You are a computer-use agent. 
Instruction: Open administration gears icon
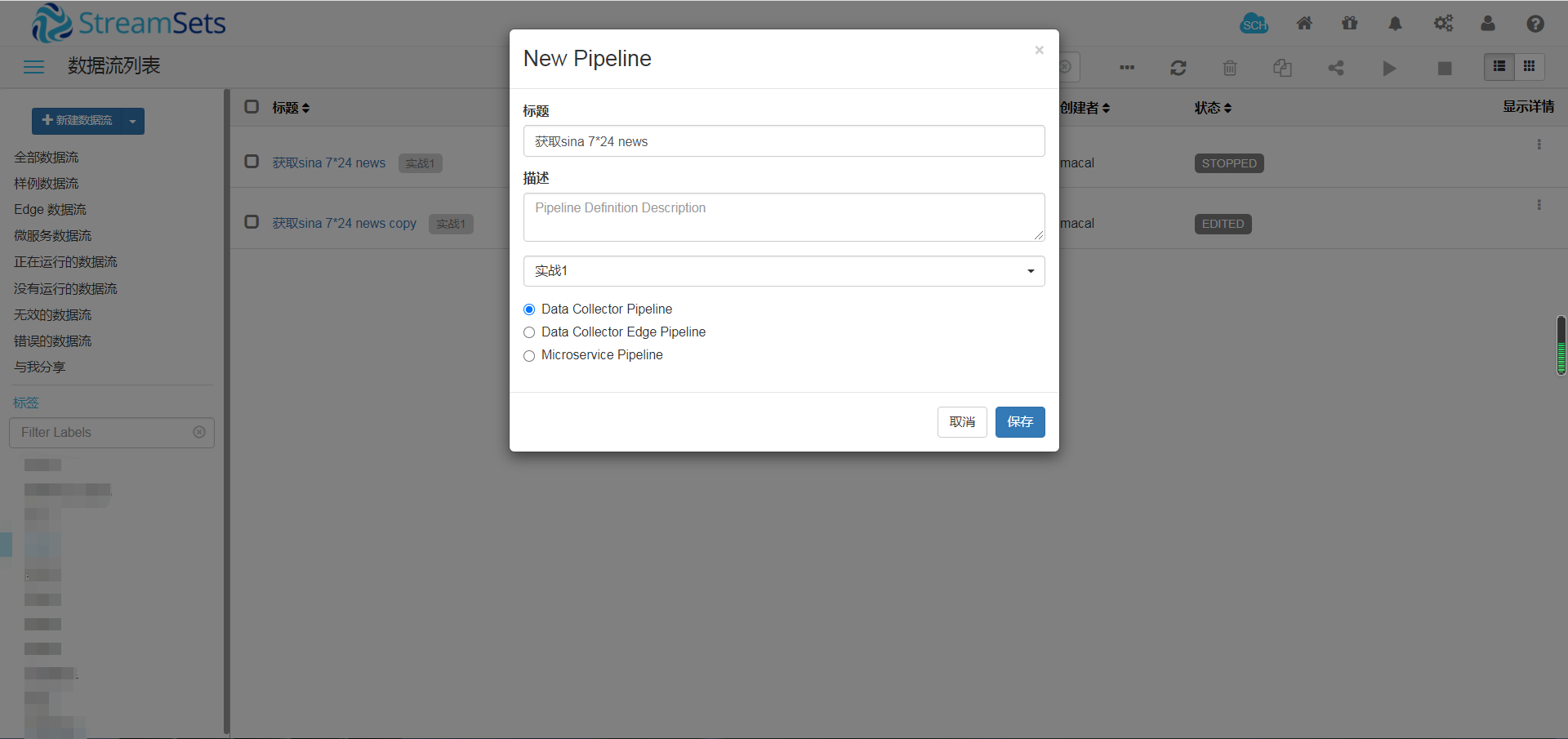pyautogui.click(x=1443, y=24)
